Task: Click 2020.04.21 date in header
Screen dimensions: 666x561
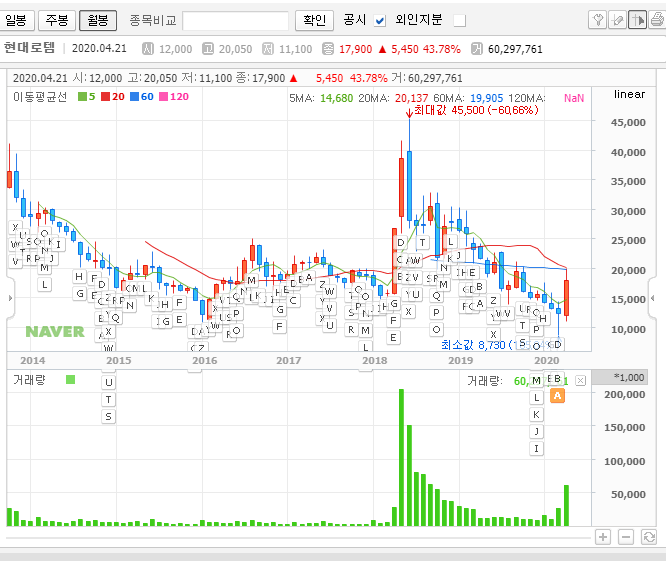Action: (x=99, y=48)
